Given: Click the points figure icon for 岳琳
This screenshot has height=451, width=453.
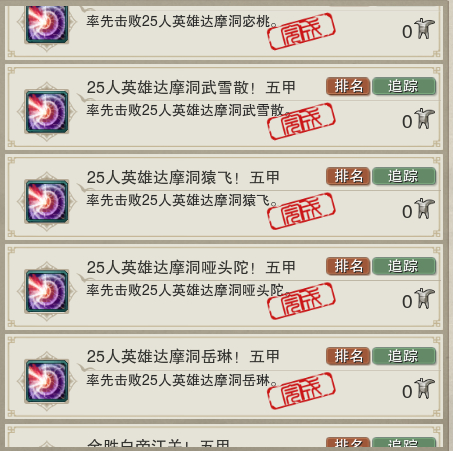Looking at the screenshot, I should [424, 388].
